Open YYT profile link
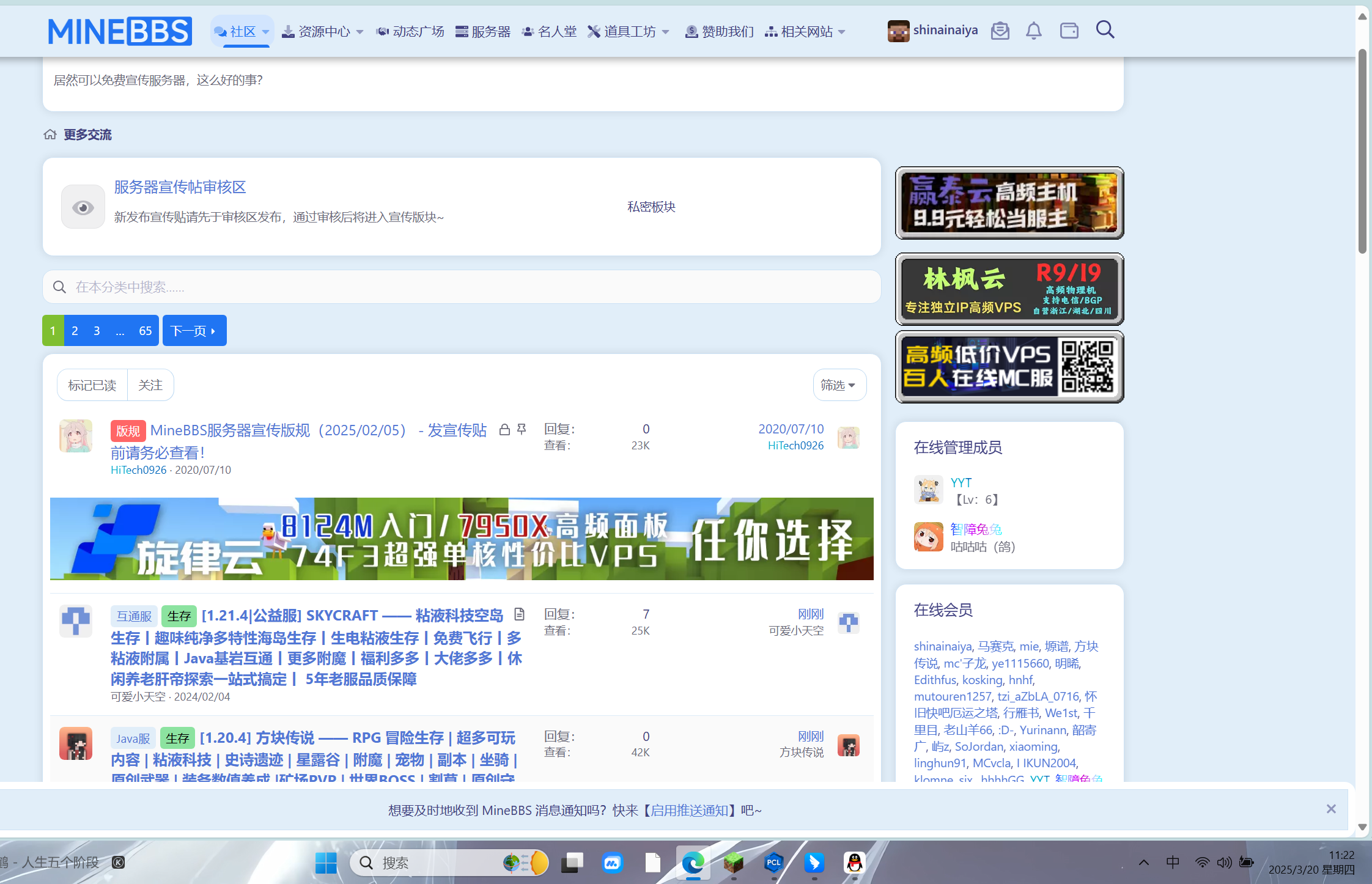Image resolution: width=1372 pixels, height=884 pixels. point(961,482)
